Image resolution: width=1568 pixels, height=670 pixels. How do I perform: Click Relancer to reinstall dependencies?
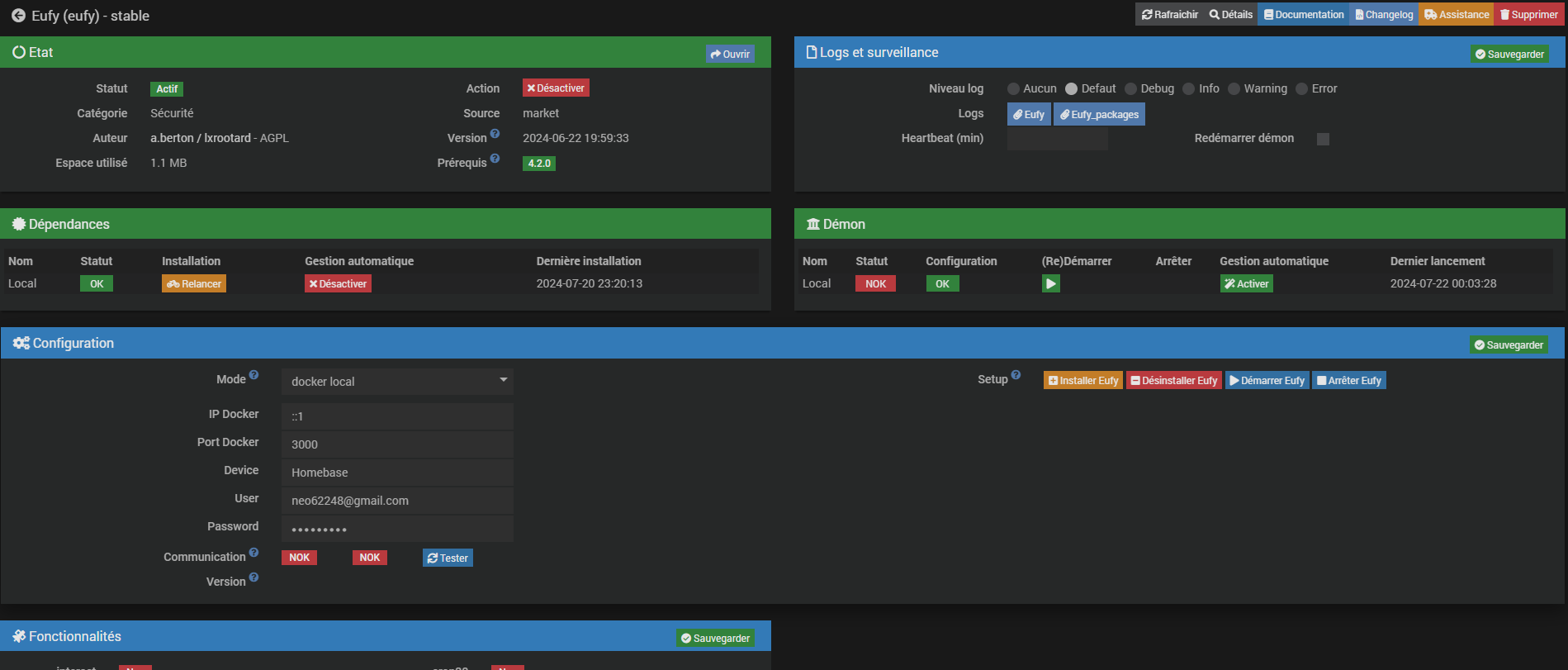click(x=194, y=284)
